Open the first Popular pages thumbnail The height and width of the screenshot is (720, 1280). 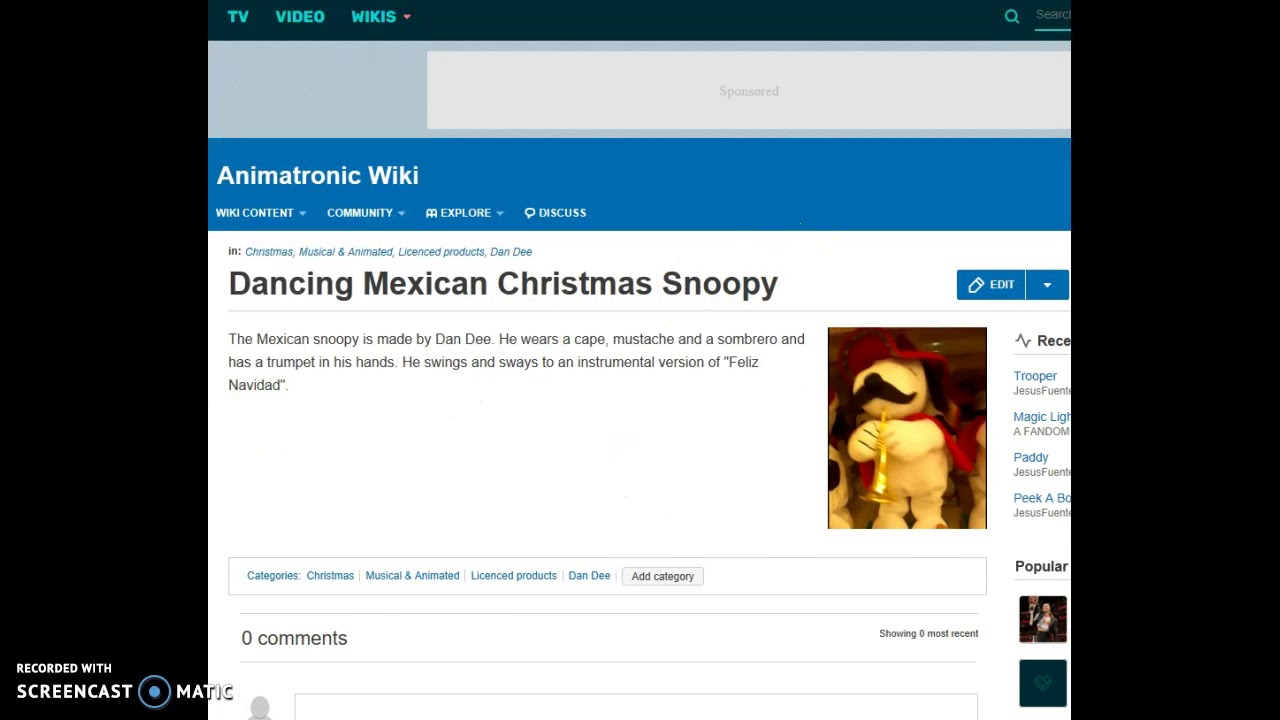point(1043,619)
